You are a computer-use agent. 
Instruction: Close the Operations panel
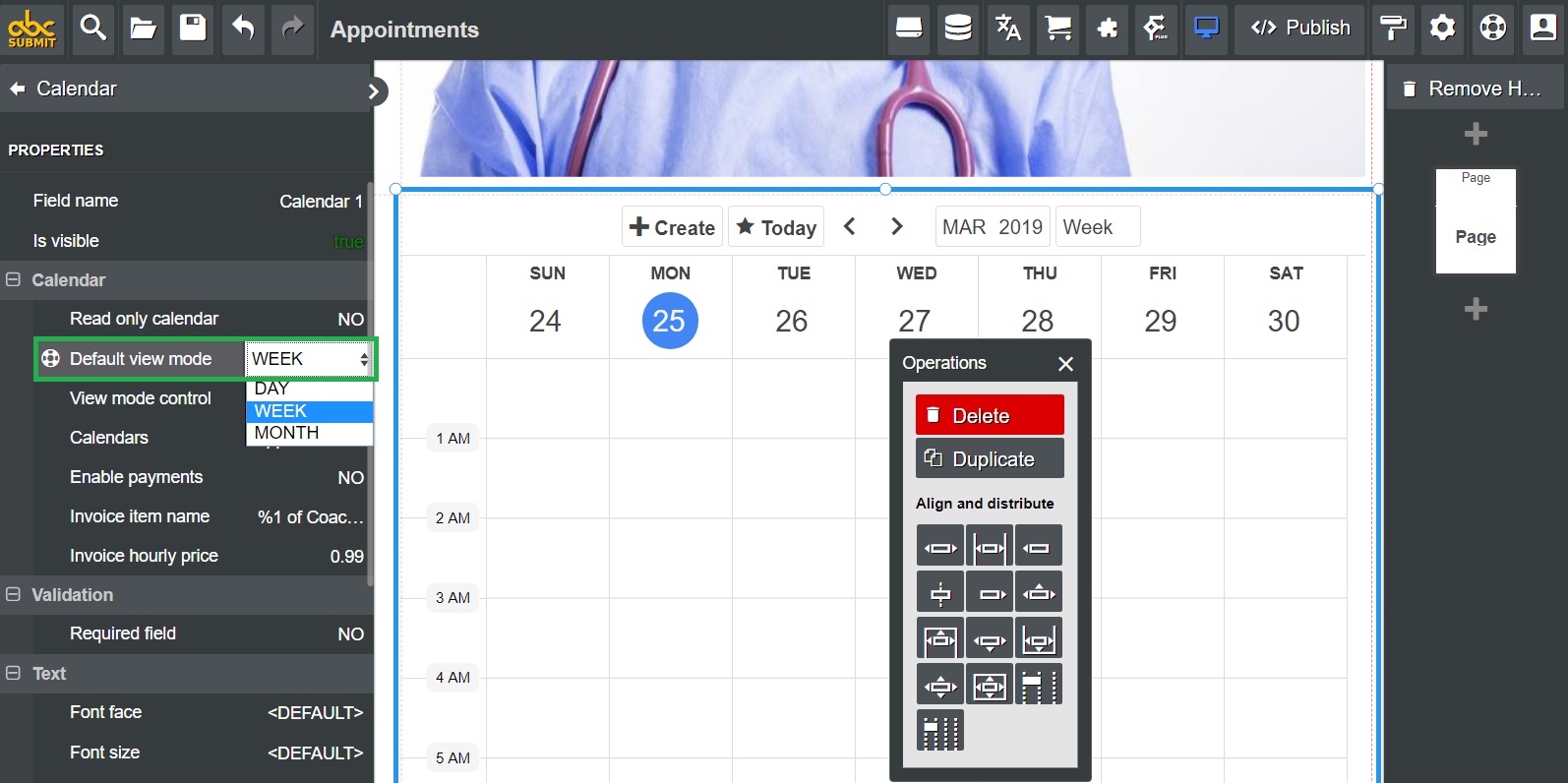(x=1065, y=364)
